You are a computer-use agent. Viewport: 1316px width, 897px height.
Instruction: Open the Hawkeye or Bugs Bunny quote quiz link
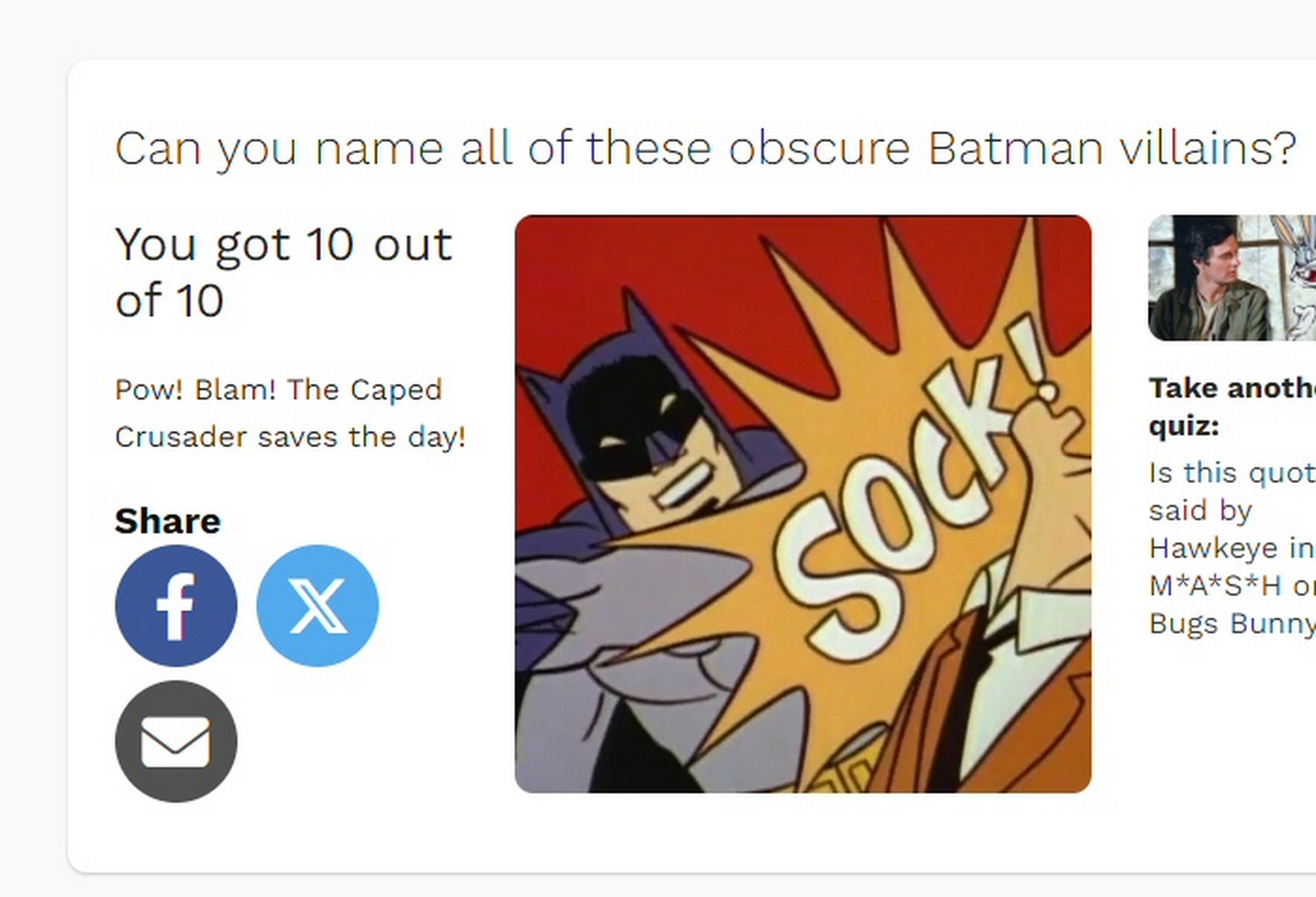(x=1232, y=548)
